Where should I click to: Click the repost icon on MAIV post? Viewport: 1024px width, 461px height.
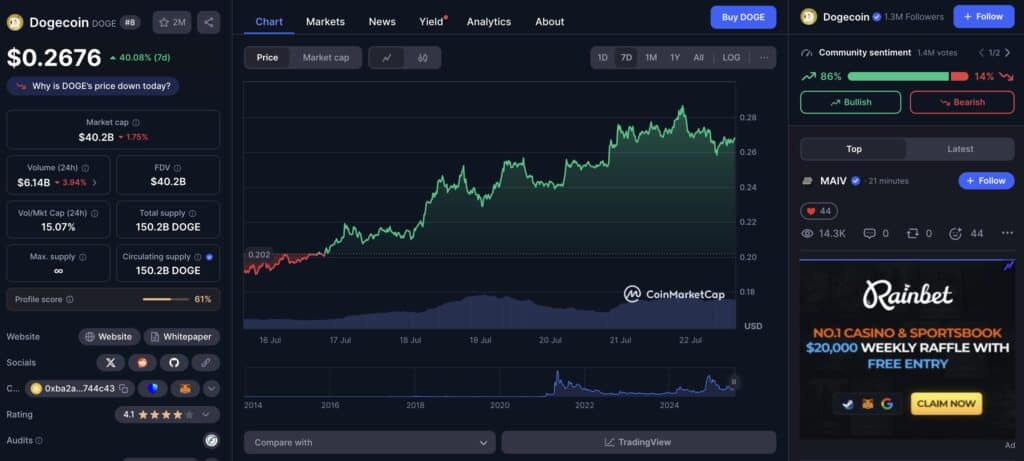point(912,233)
